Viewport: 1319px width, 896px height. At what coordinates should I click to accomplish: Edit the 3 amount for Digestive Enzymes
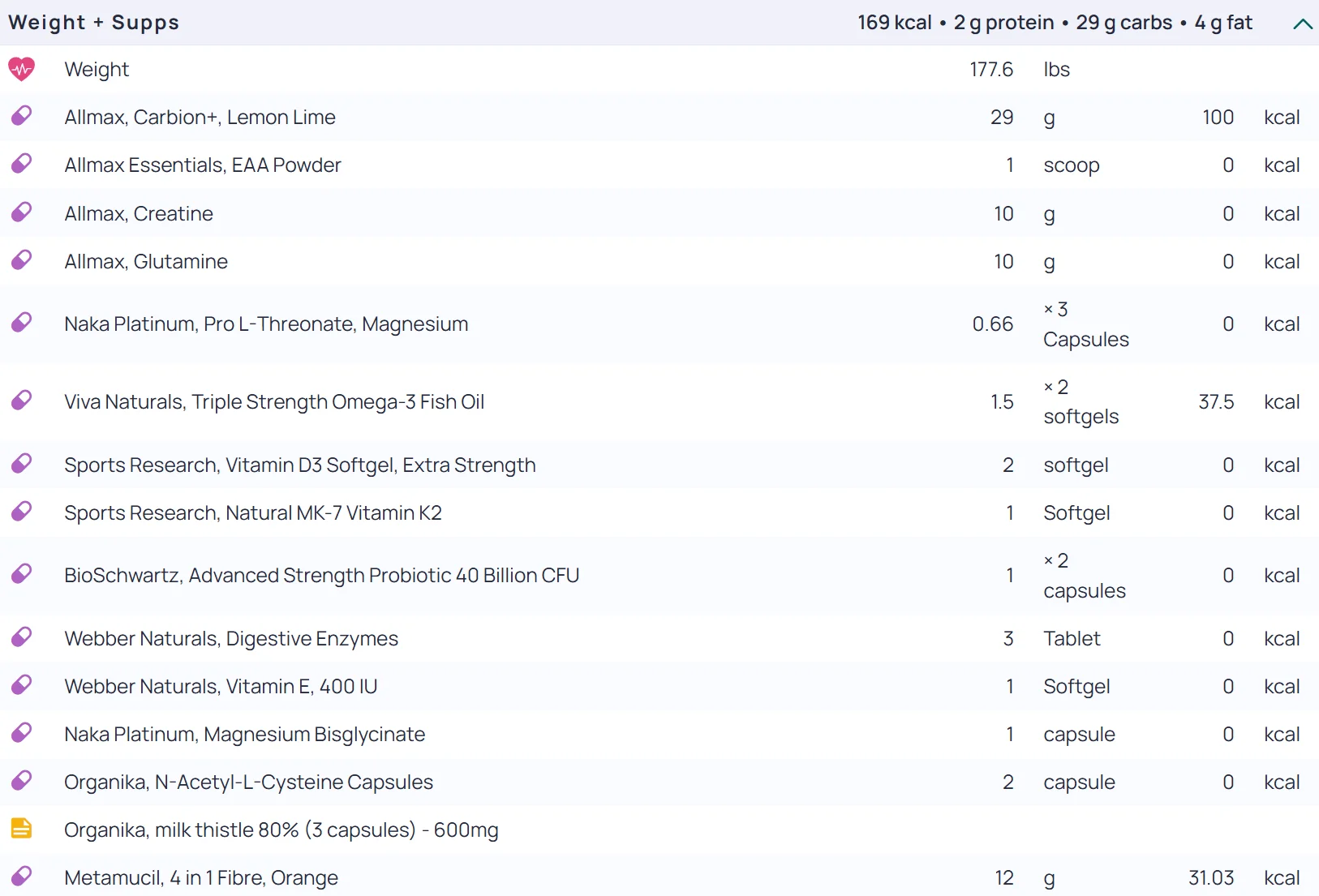coord(1008,639)
